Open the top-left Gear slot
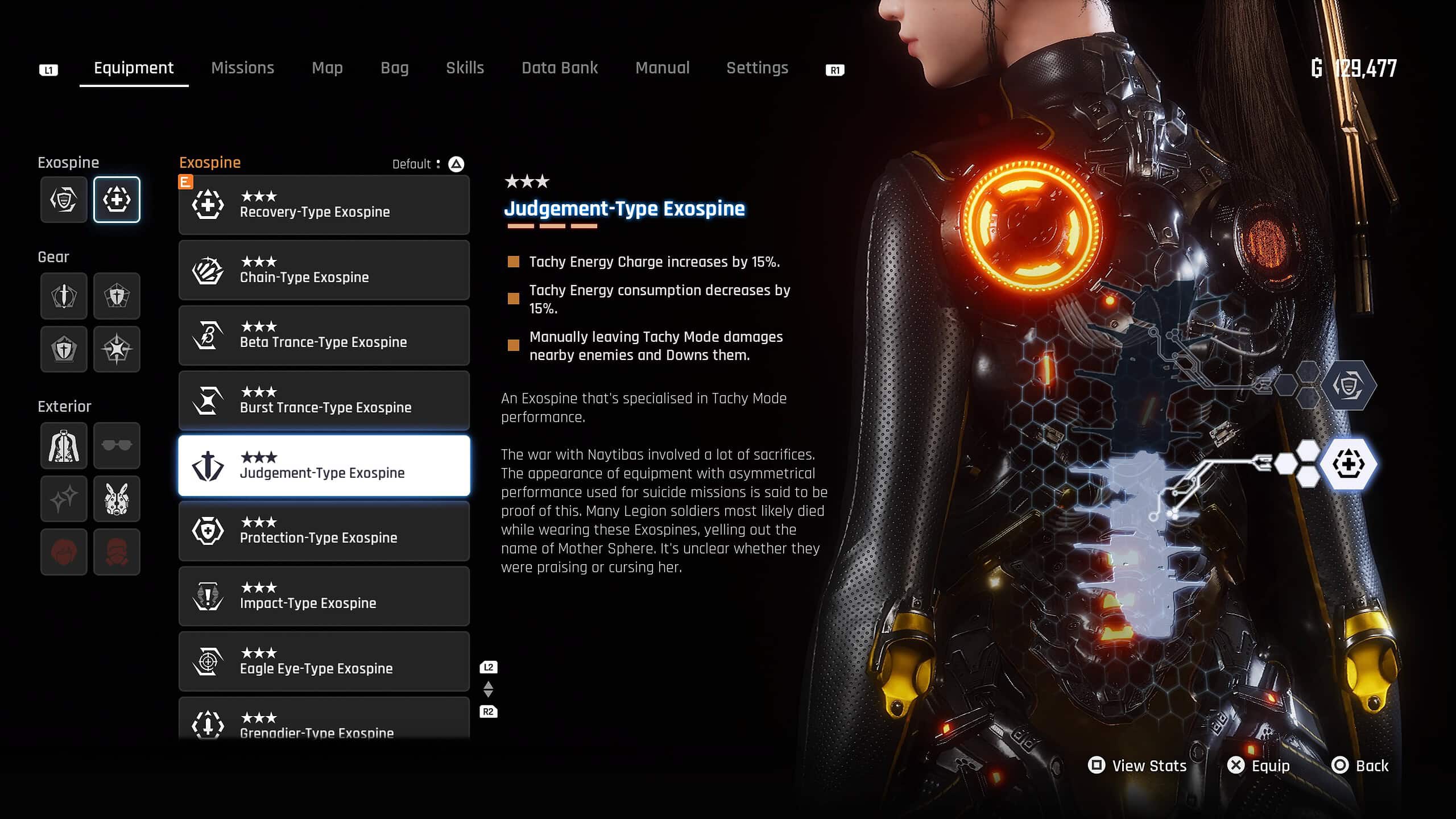 pos(64,296)
